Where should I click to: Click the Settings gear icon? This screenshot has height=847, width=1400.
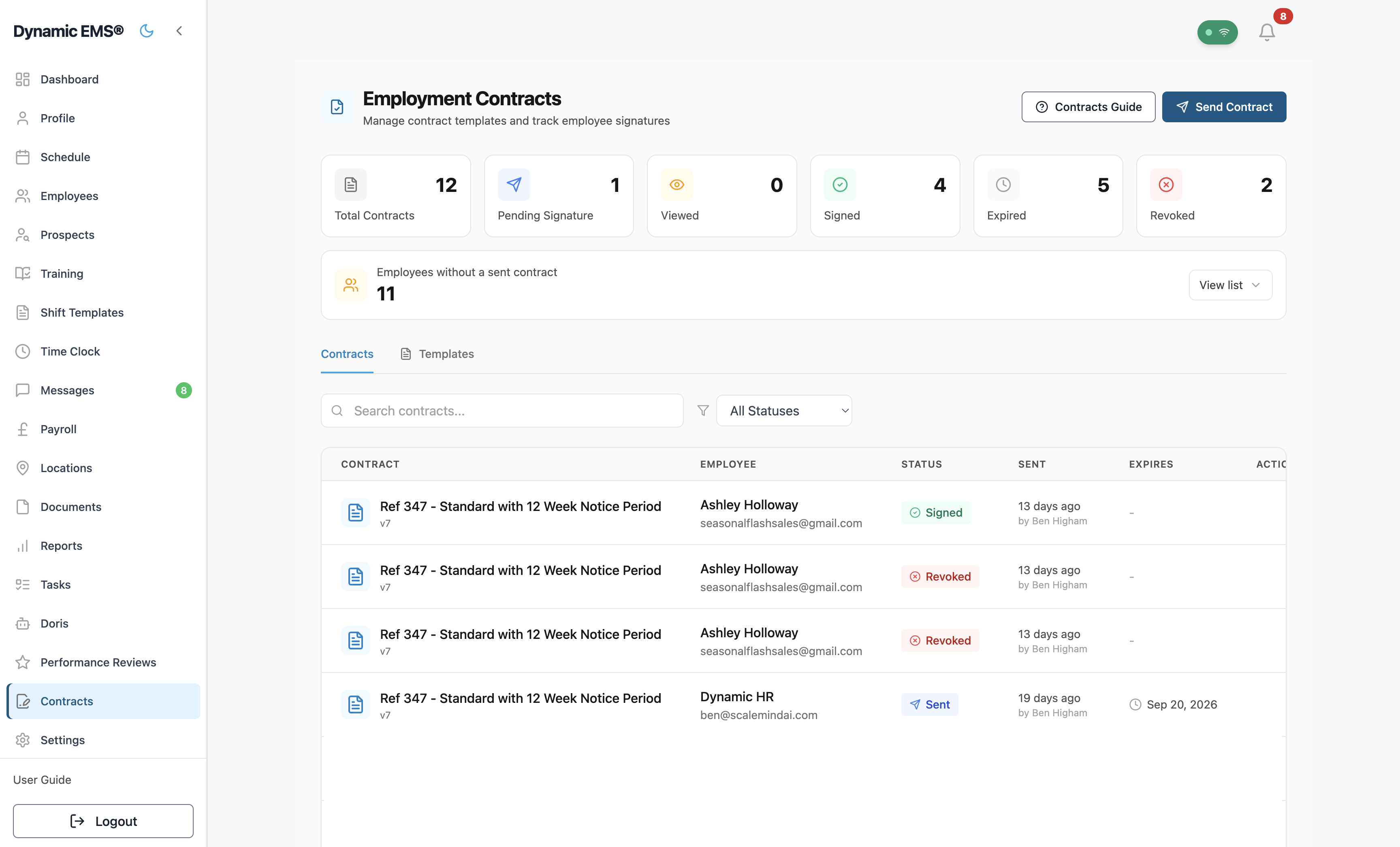pyautogui.click(x=23, y=740)
